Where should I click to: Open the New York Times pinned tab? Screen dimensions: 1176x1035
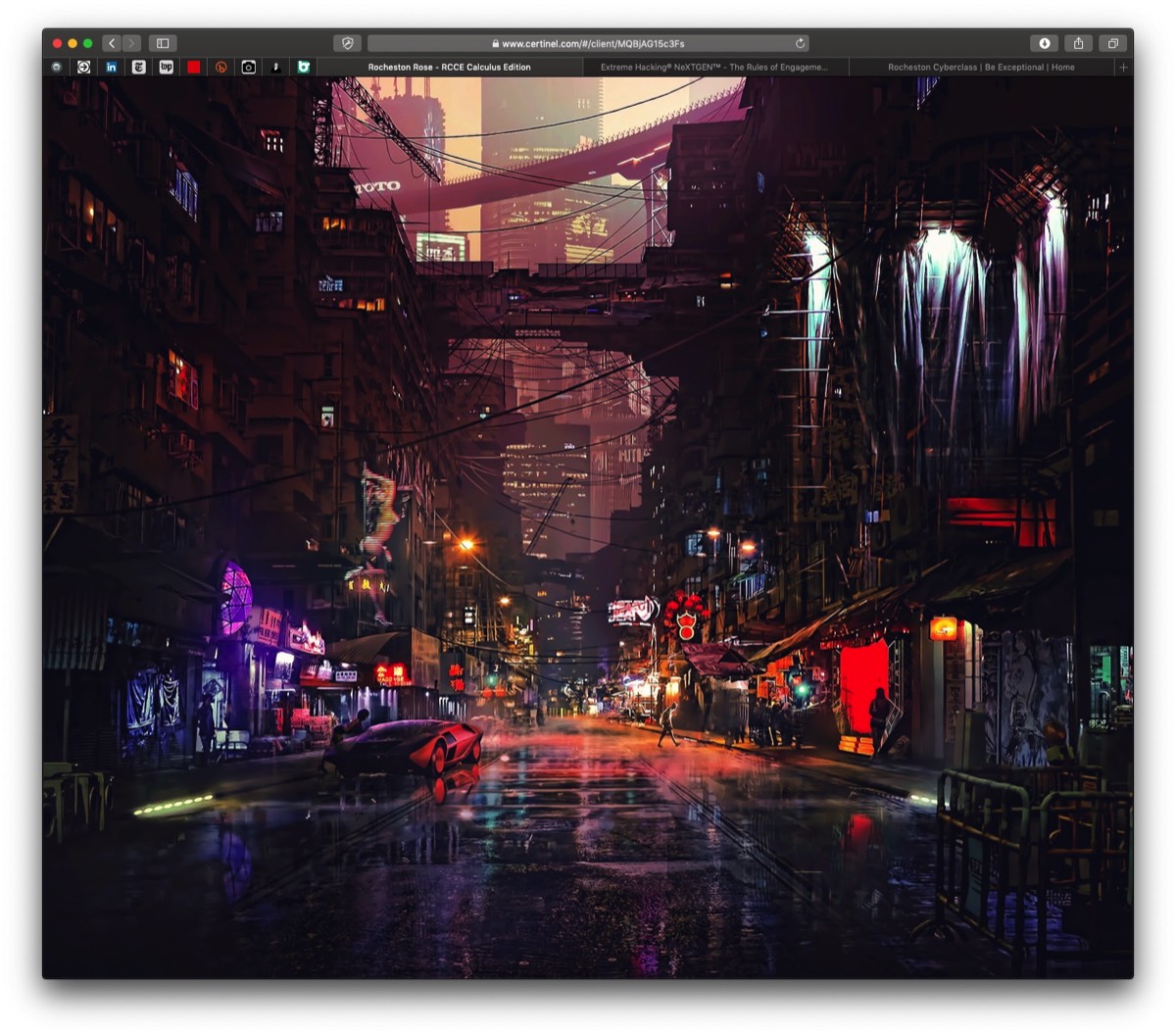(139, 68)
